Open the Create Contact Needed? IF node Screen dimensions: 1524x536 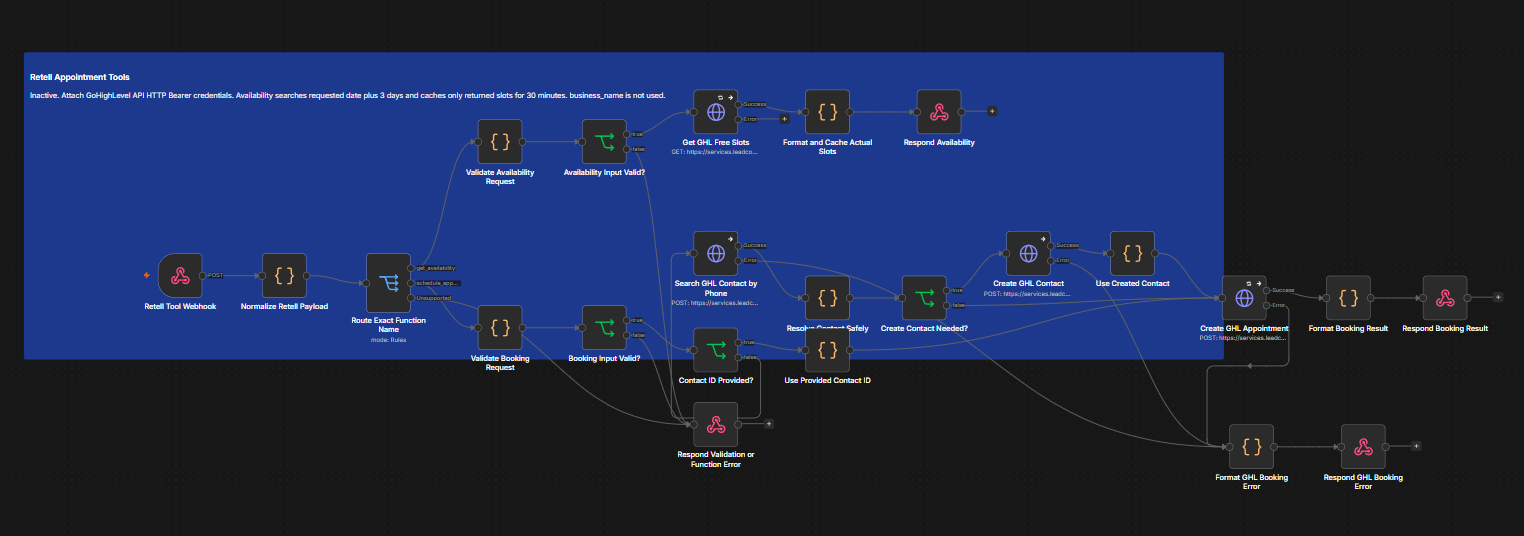pyautogui.click(x=924, y=298)
